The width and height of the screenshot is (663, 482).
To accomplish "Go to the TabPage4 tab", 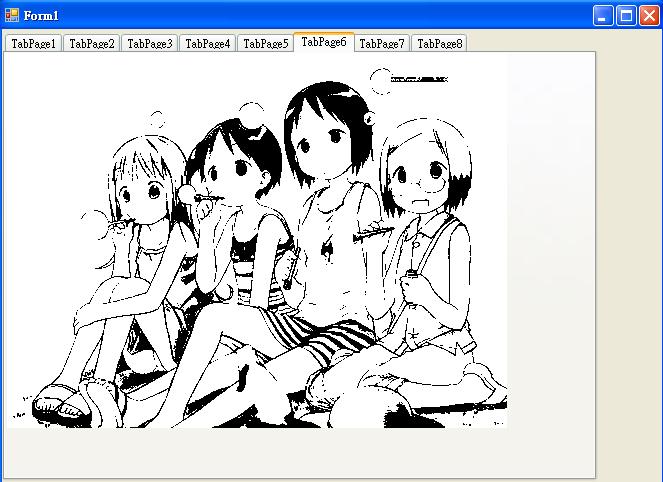I will pyautogui.click(x=207, y=43).
